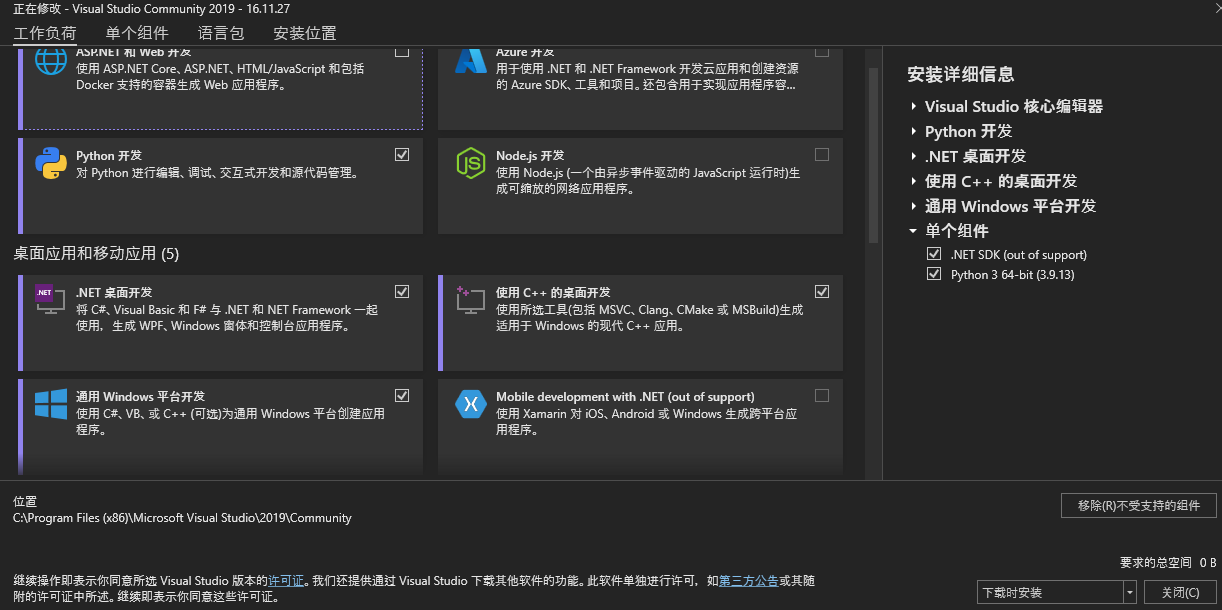Viewport: 1222px width, 610px height.
Task: Uncheck the Python 开发 workload checkbox
Action: click(x=402, y=155)
